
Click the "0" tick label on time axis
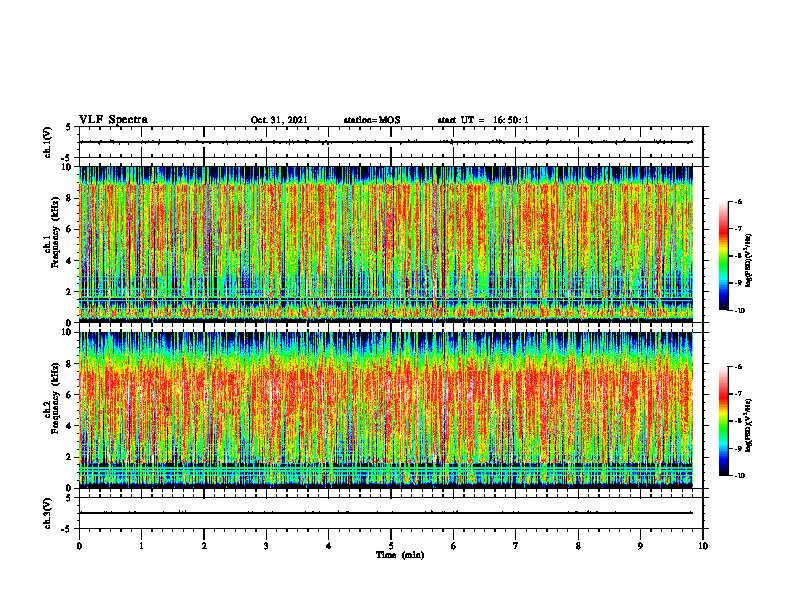tap(79, 546)
